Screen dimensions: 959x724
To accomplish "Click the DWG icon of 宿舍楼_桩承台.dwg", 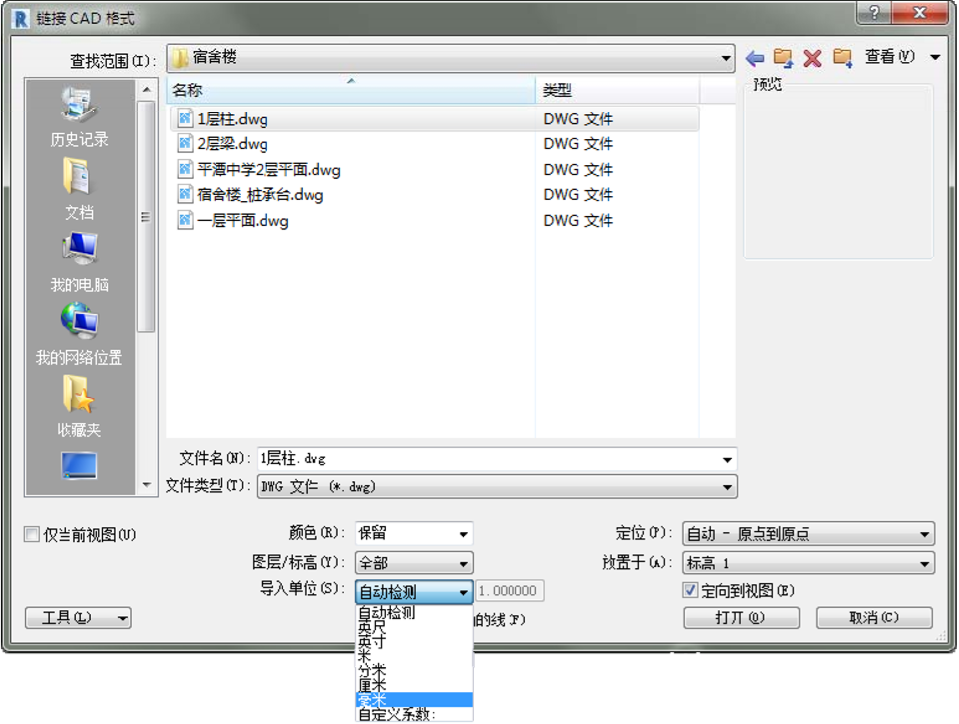I will (185, 194).
